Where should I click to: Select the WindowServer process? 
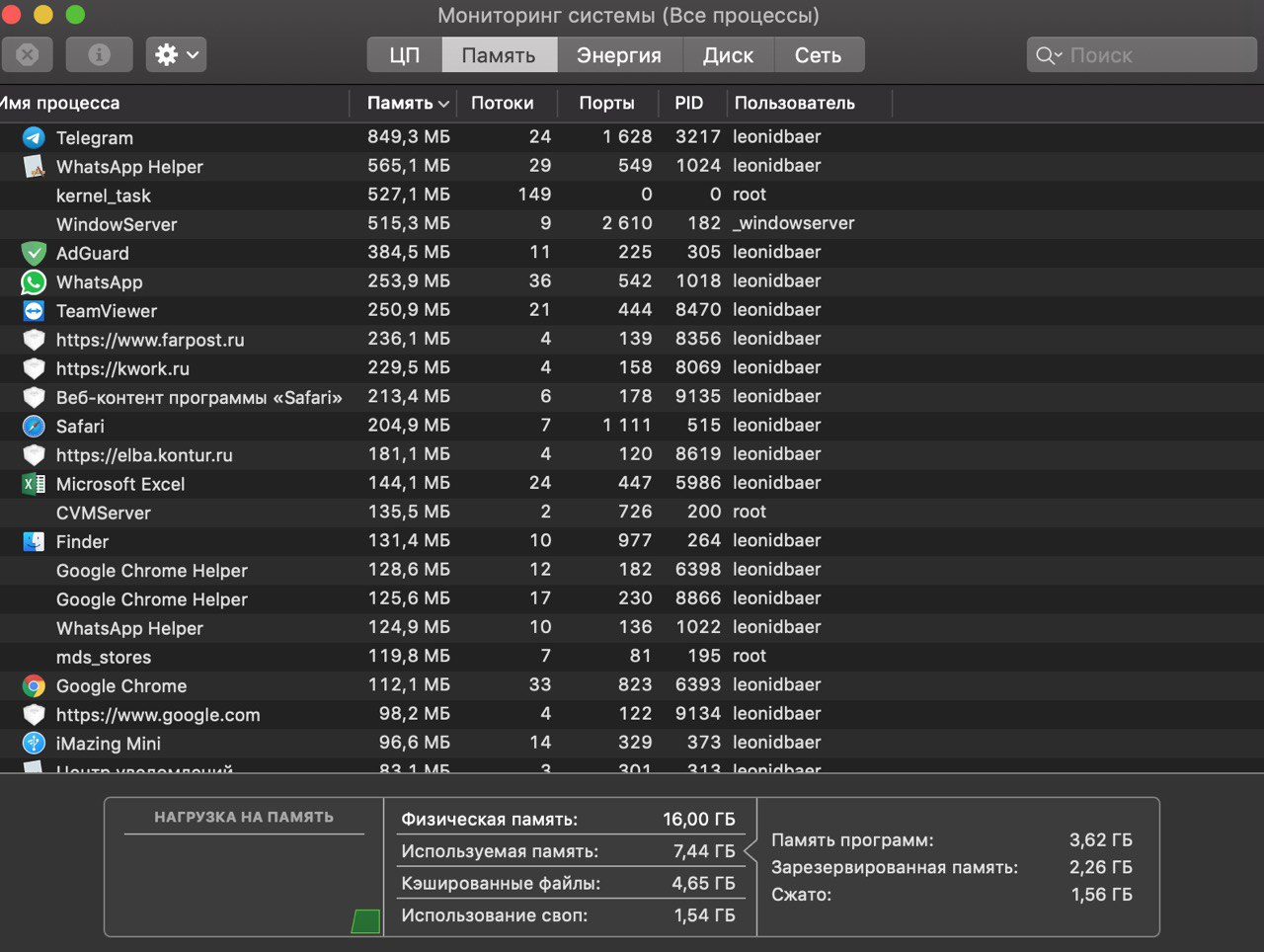[x=632, y=223]
